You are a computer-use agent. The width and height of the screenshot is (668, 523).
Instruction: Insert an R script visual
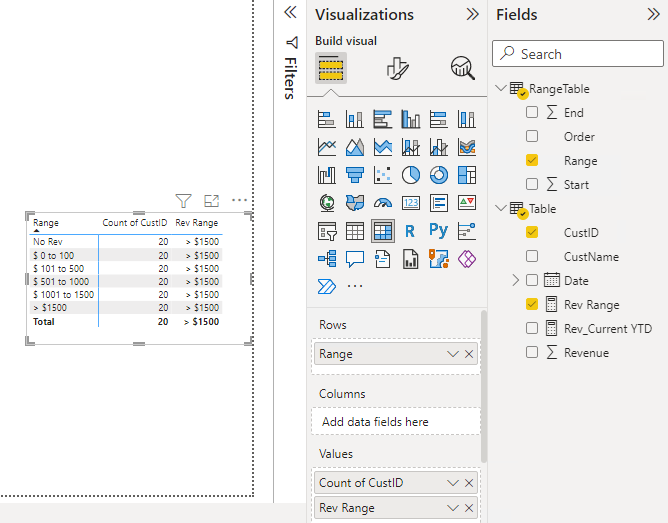pyautogui.click(x=410, y=231)
